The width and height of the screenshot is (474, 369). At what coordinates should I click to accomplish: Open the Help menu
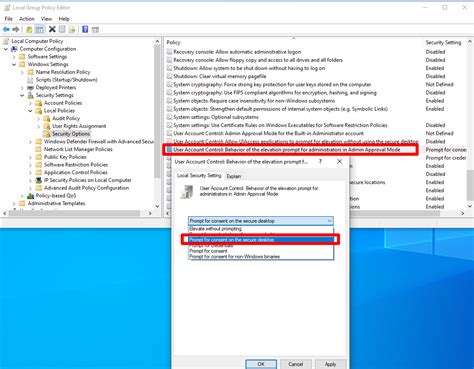[64, 19]
